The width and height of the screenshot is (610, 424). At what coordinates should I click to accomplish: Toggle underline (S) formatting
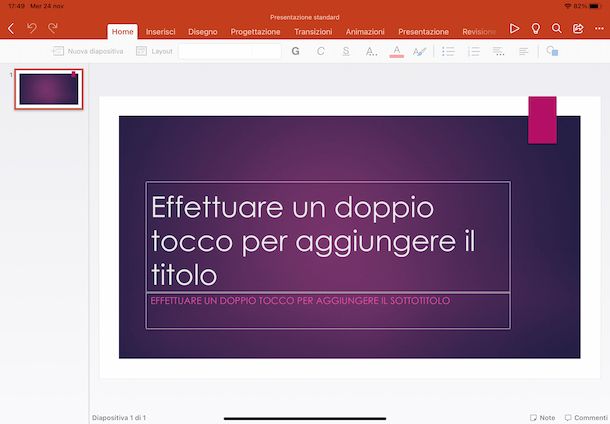346,51
